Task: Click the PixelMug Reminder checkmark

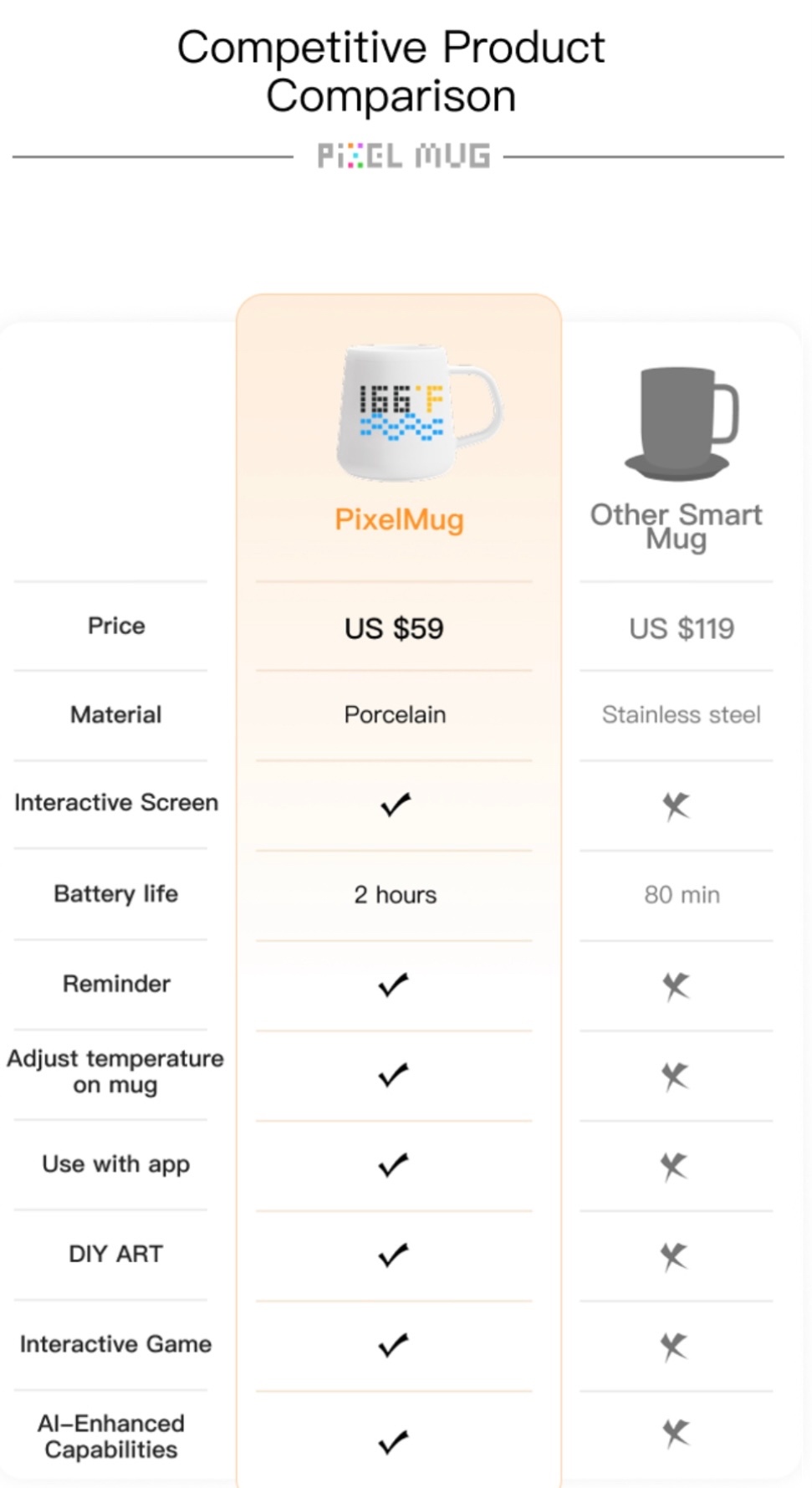Action: tap(394, 984)
